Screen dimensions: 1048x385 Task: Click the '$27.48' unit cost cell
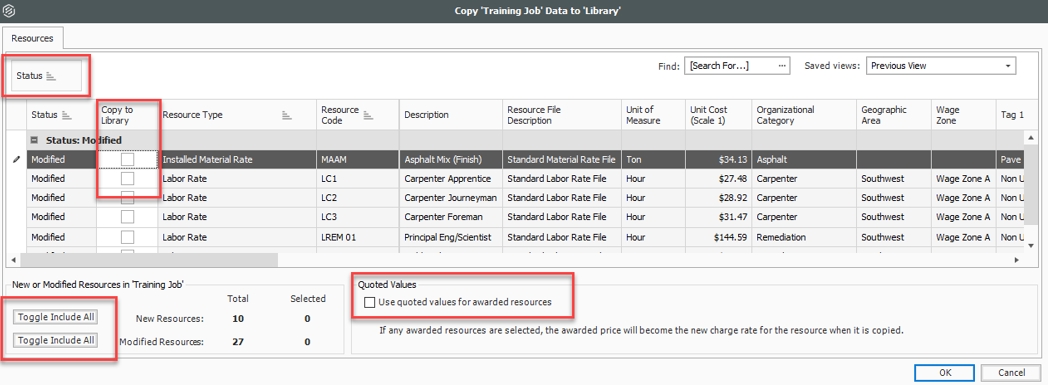tap(718, 179)
